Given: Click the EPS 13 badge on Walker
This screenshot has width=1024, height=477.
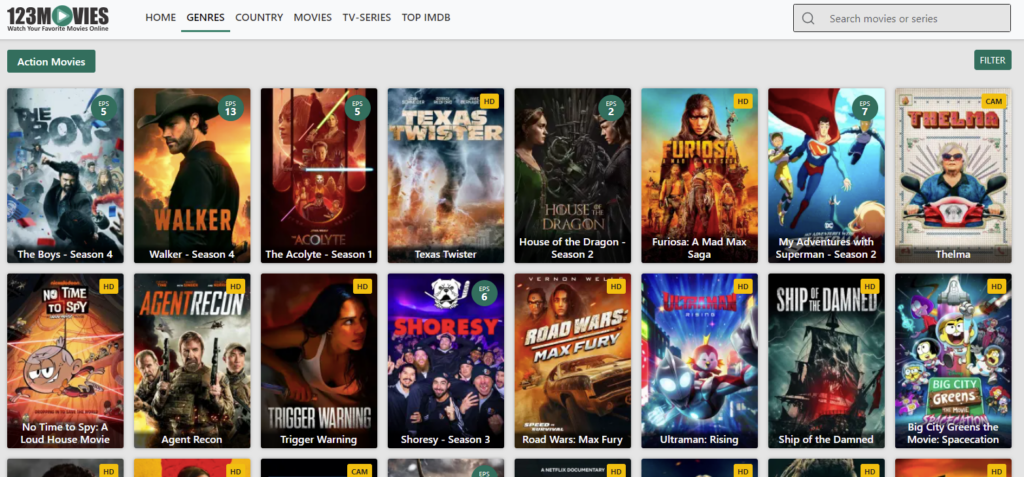Looking at the screenshot, I should click(231, 107).
